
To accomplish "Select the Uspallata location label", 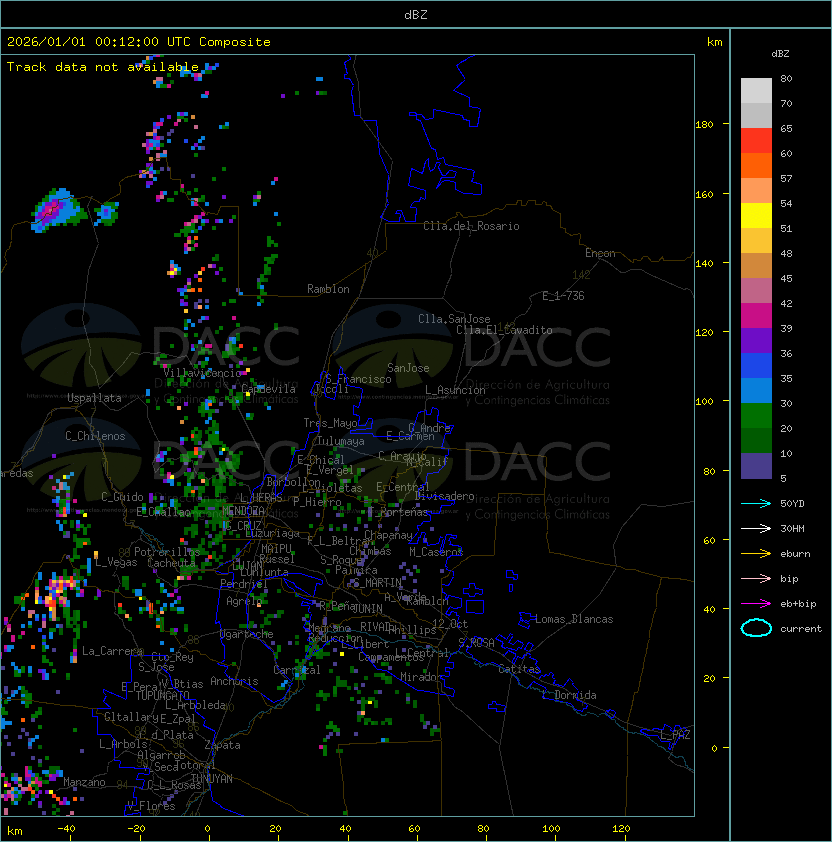I will 94,398.
